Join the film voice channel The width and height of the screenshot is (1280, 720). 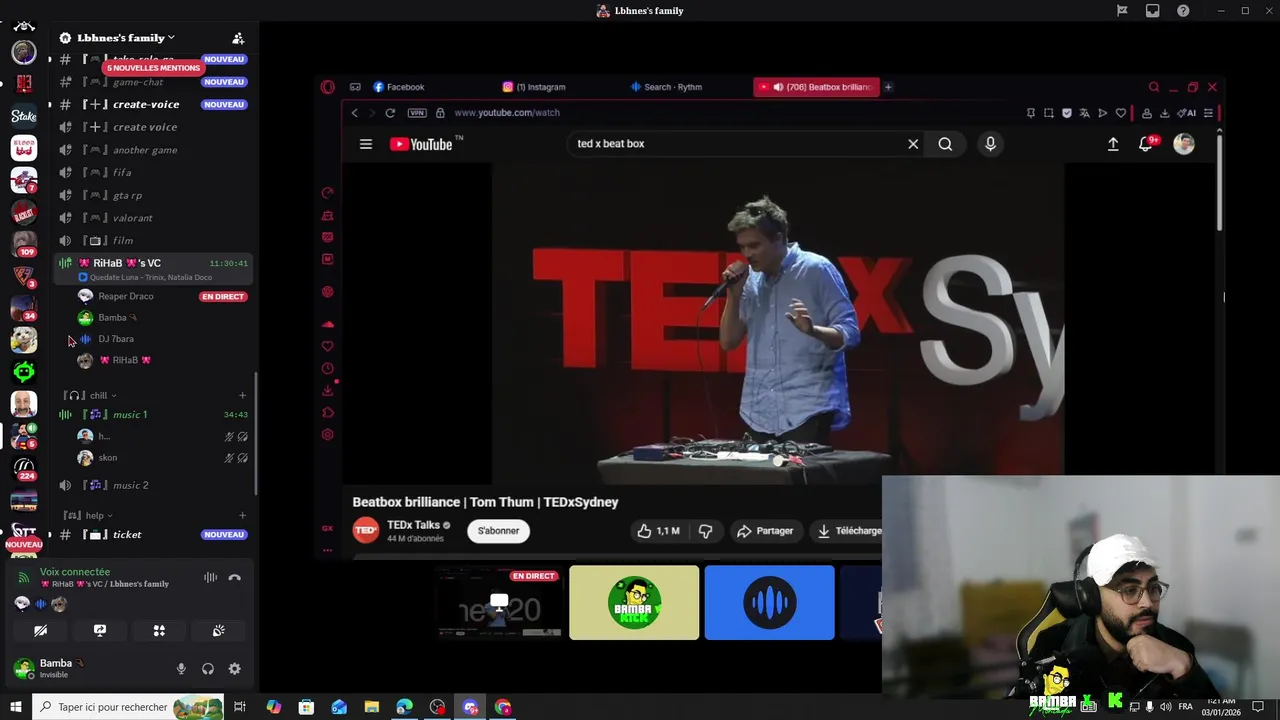point(123,241)
